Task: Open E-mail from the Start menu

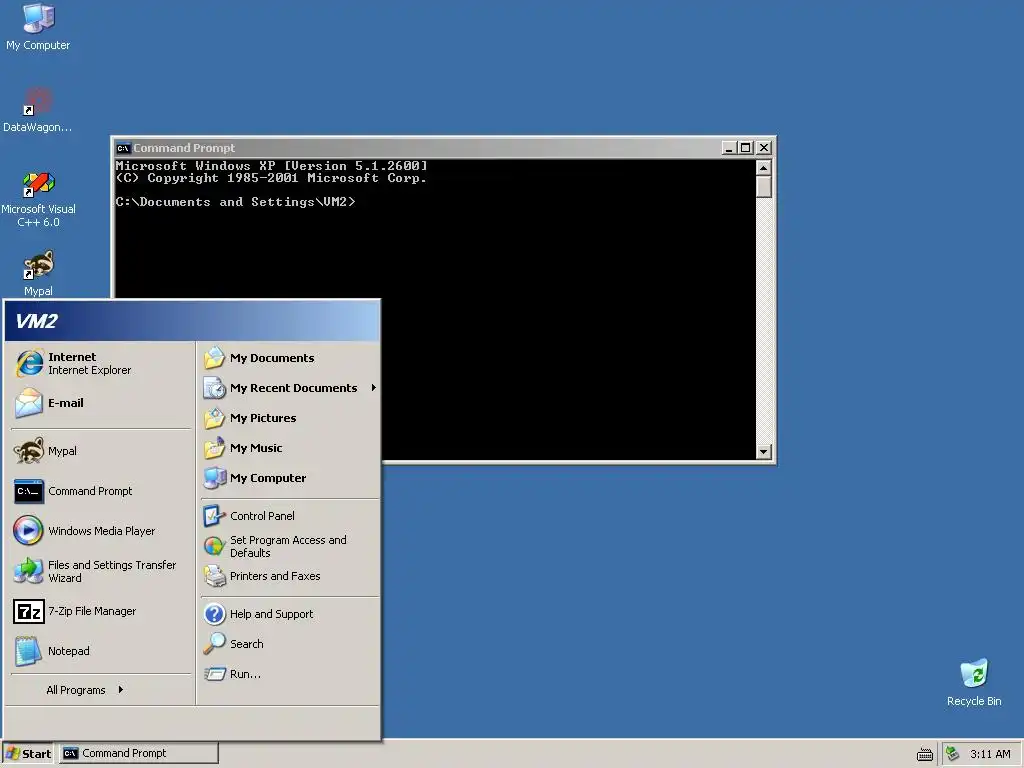Action: pos(101,403)
